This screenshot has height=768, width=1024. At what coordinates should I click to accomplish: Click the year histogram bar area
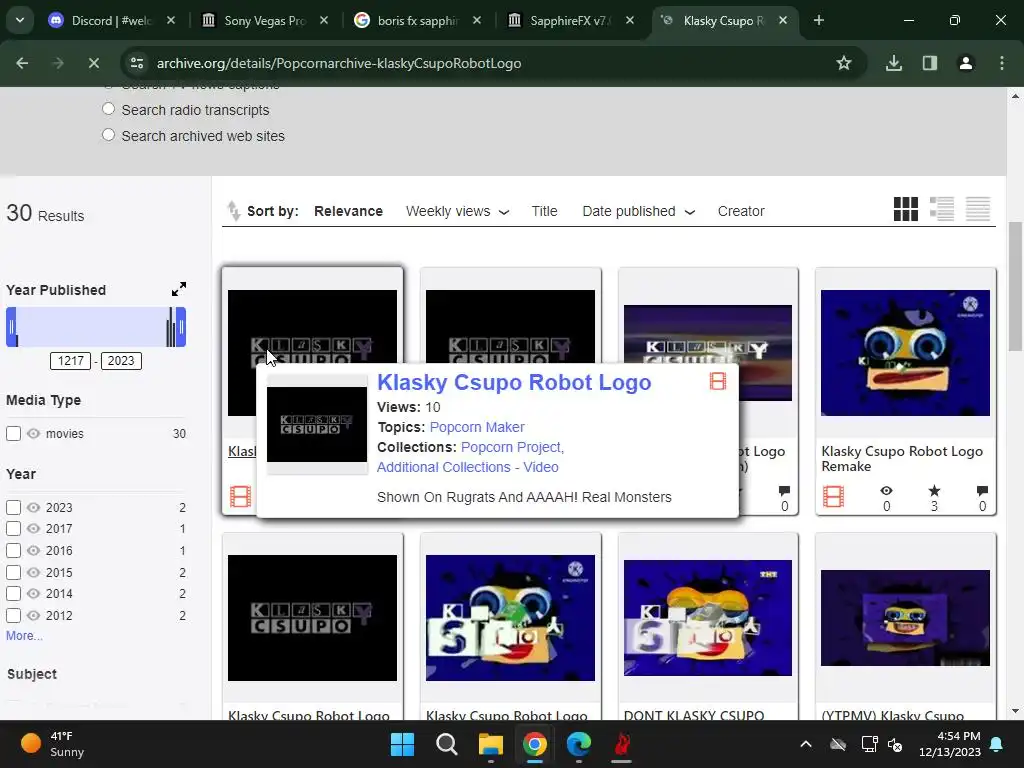click(96, 327)
